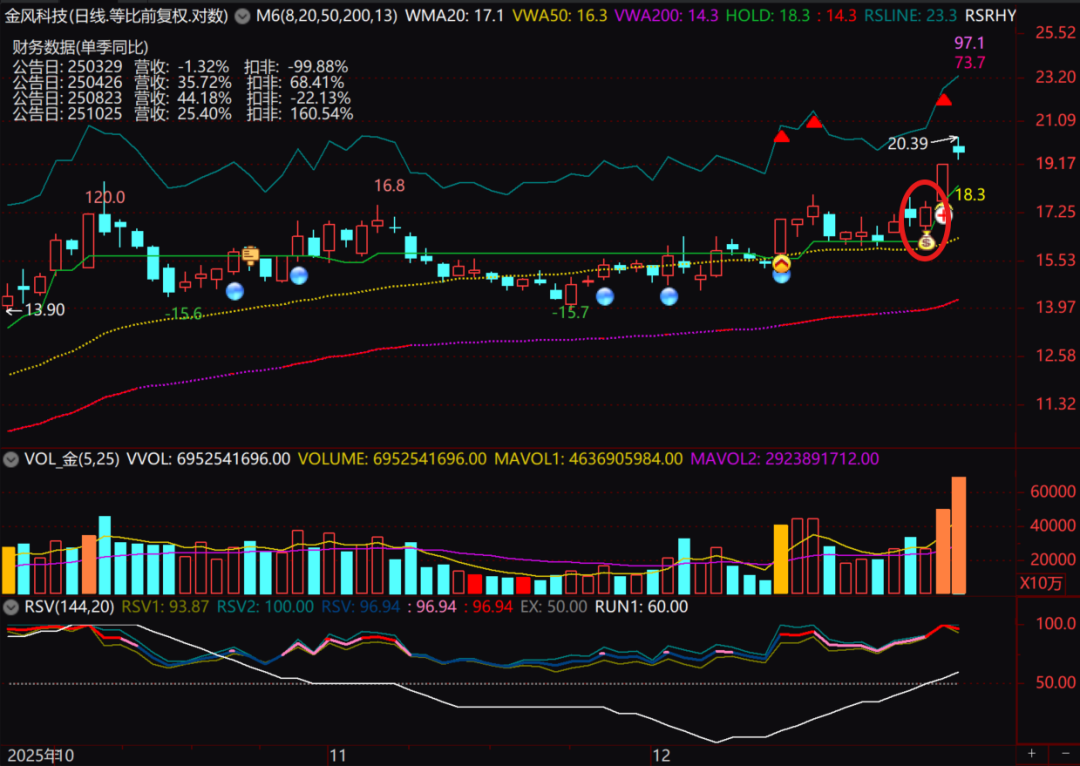Click the blue ball under the yellow chevron badge

click(x=782, y=276)
